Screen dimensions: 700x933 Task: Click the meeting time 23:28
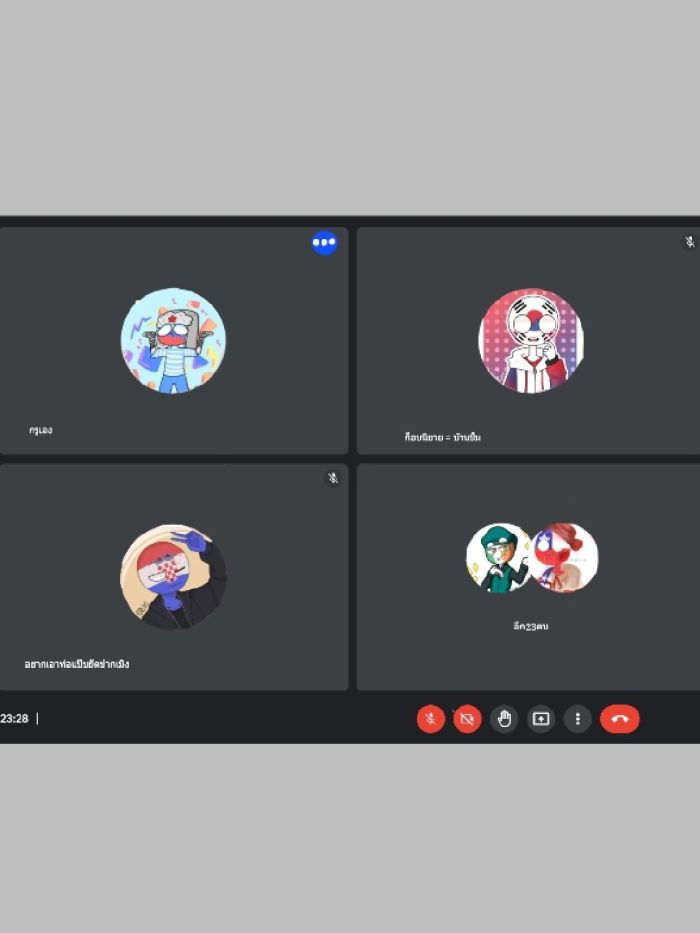click(x=14, y=719)
